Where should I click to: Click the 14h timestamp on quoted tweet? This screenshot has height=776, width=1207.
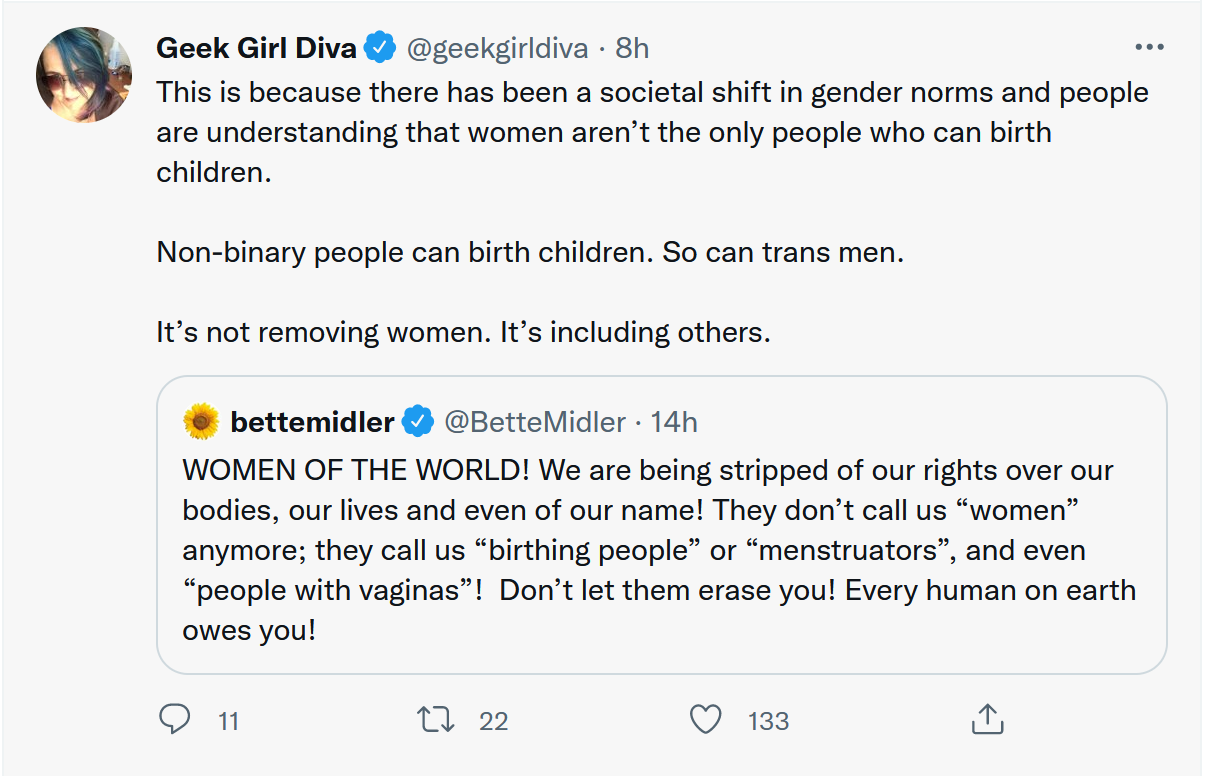coord(674,422)
